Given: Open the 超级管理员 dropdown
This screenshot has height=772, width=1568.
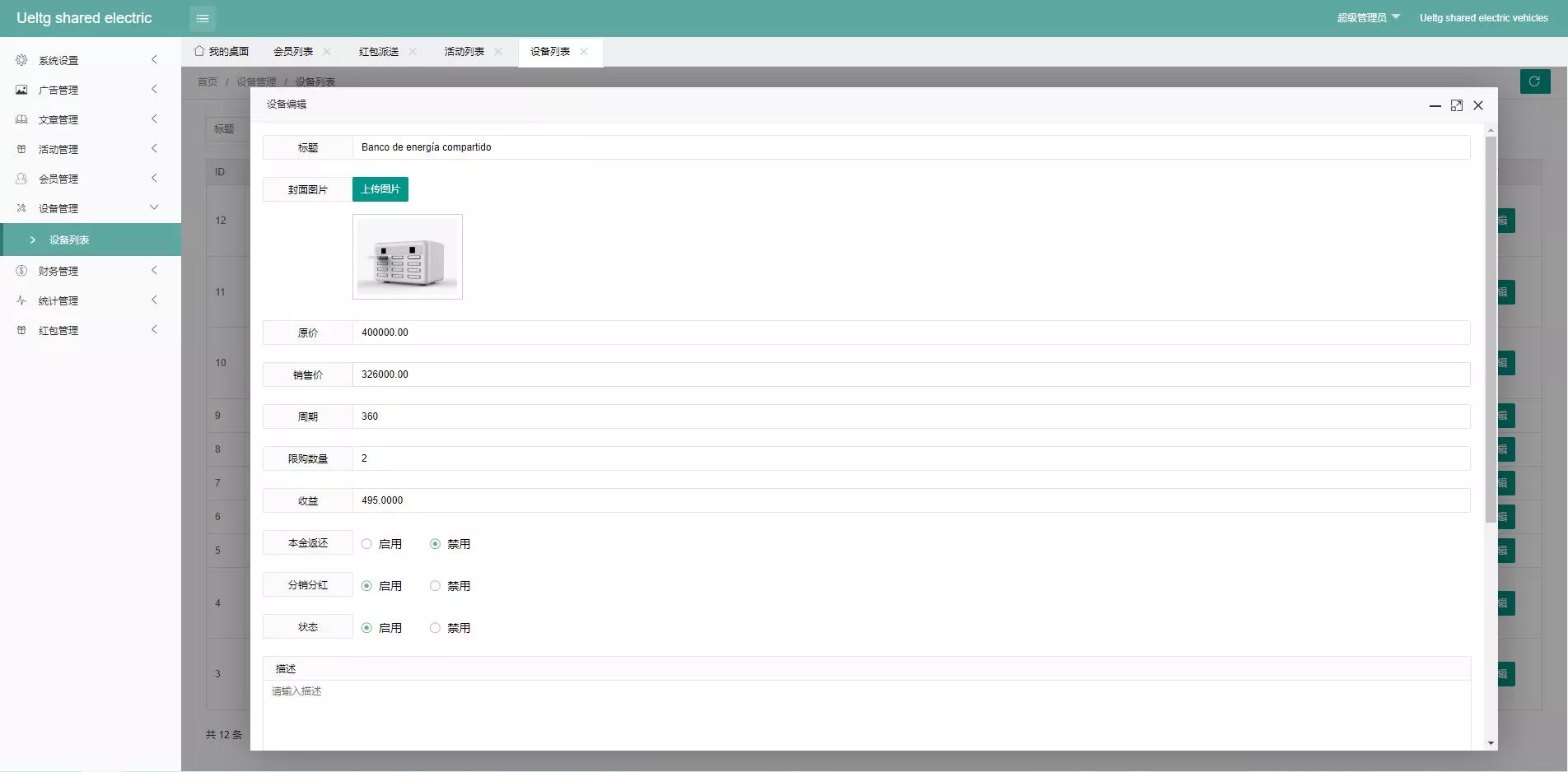Looking at the screenshot, I should (x=1368, y=17).
